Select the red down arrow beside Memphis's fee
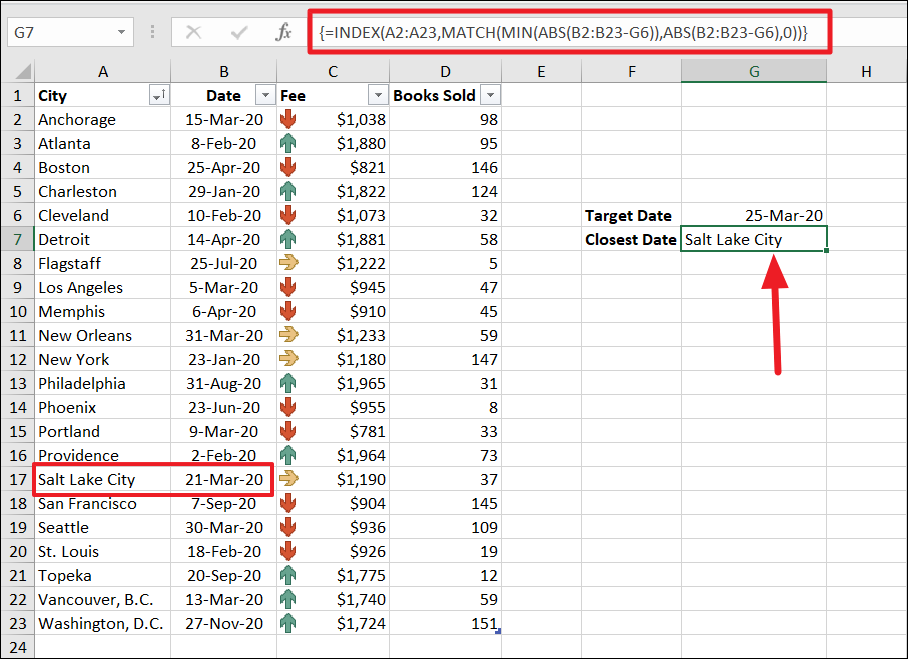The height and width of the screenshot is (659, 908). tap(290, 311)
